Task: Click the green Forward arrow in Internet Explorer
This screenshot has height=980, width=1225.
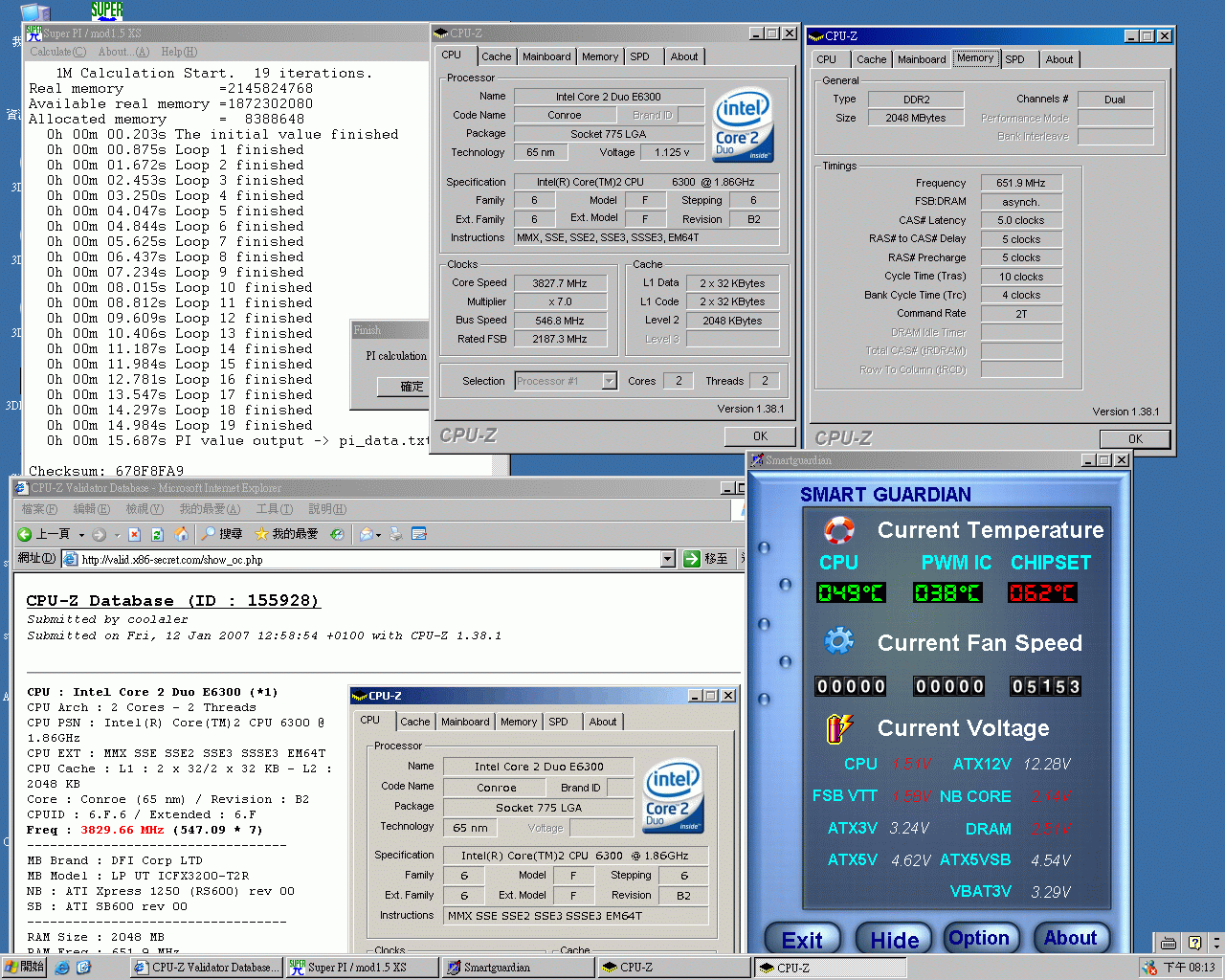Action: 100,534
